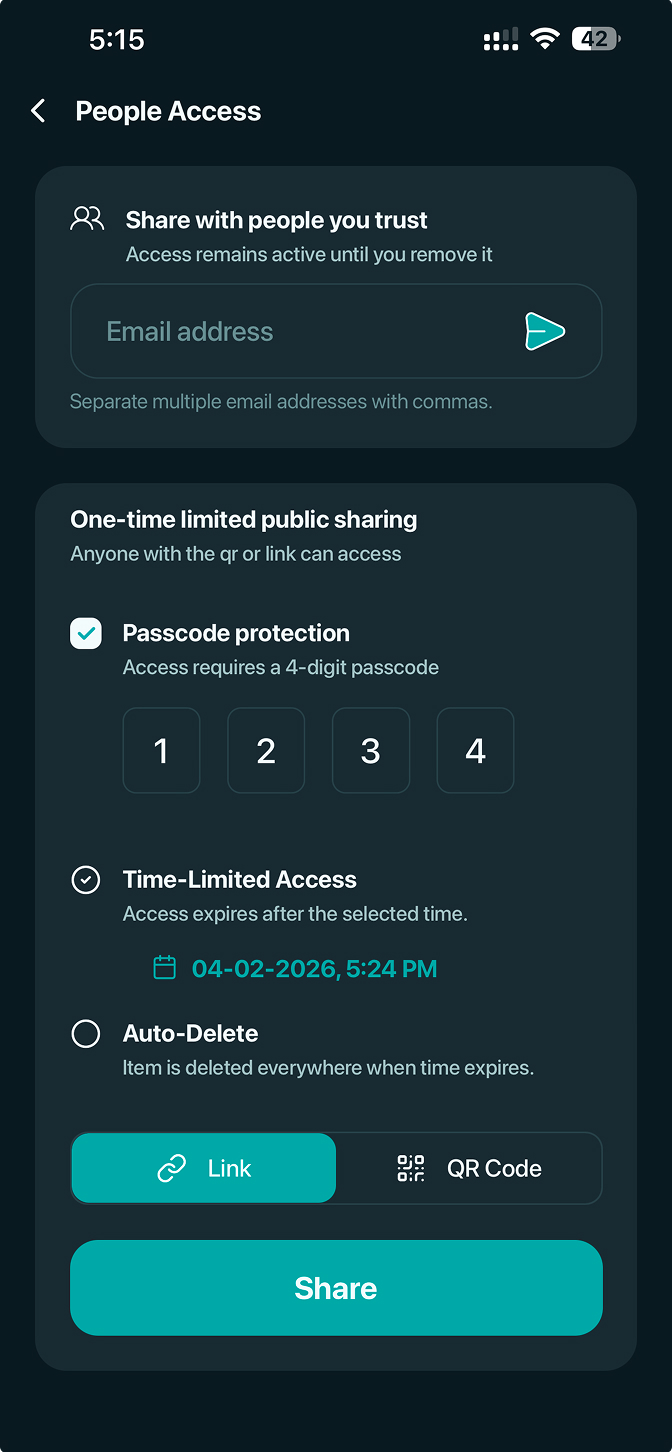Select the first passcode digit box

[161, 751]
